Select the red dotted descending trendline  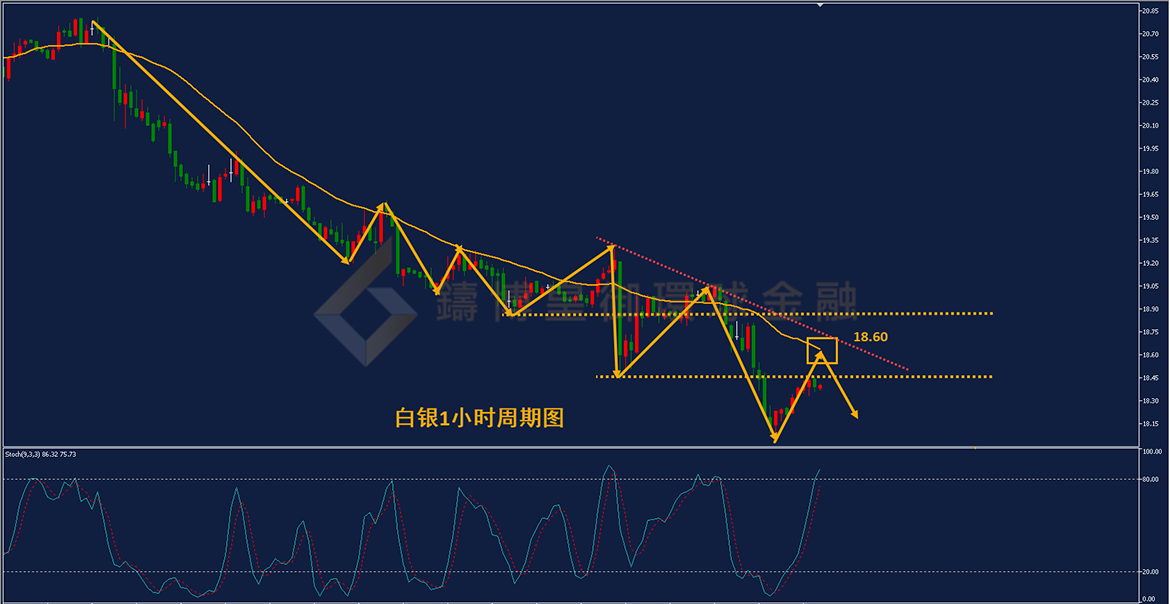[752, 304]
